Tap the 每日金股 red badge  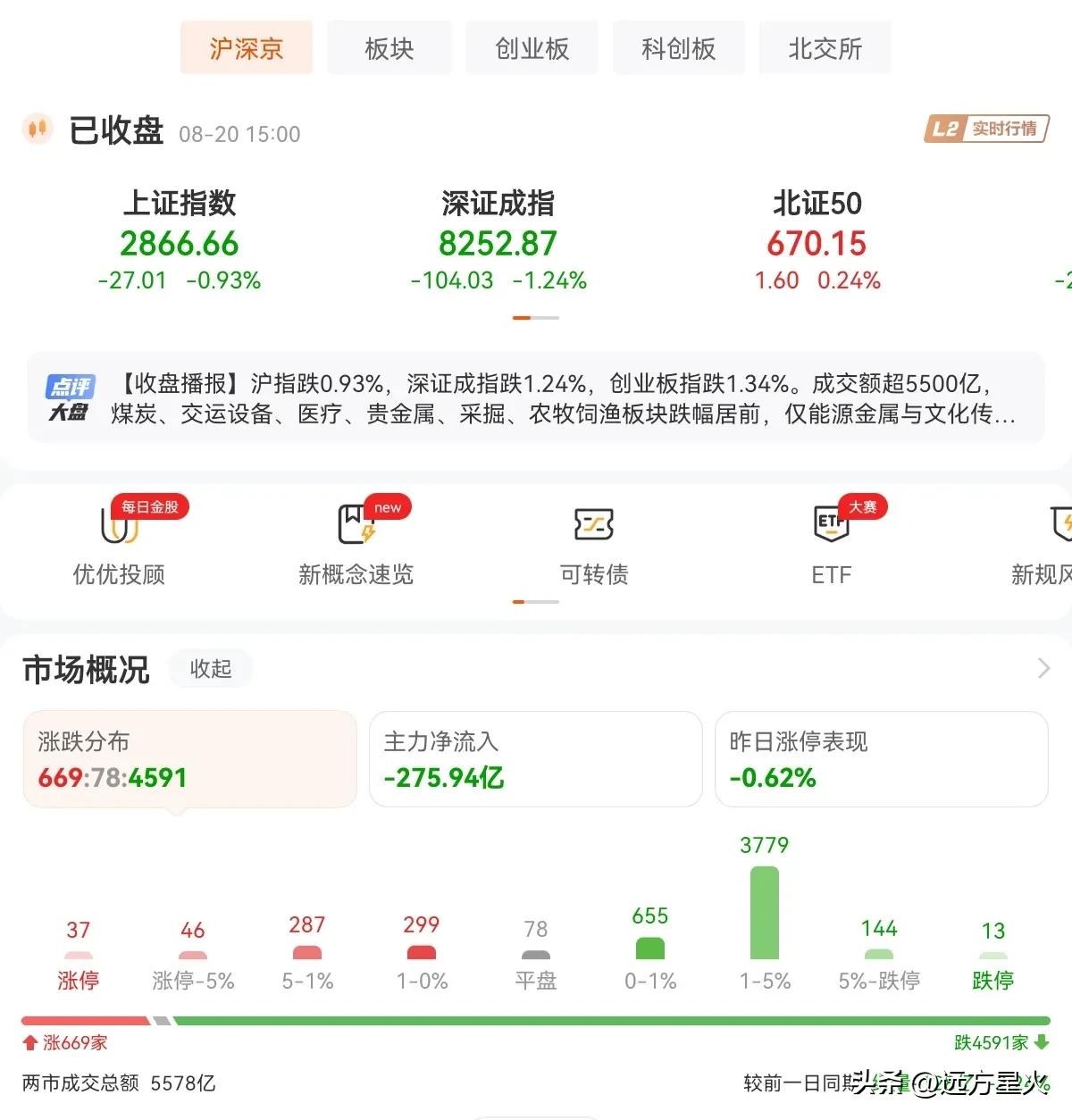[149, 506]
